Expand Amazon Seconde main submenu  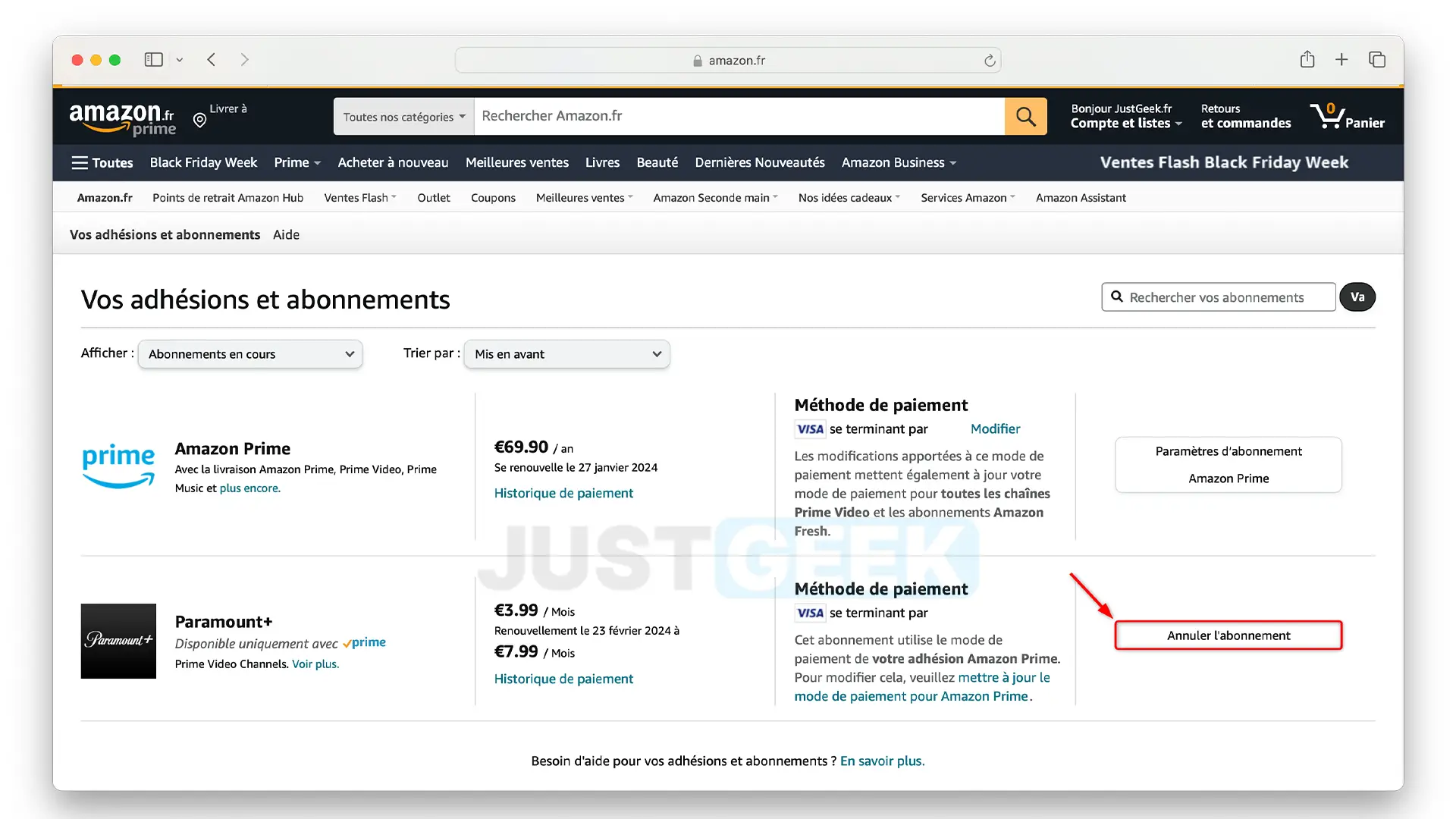(x=715, y=198)
